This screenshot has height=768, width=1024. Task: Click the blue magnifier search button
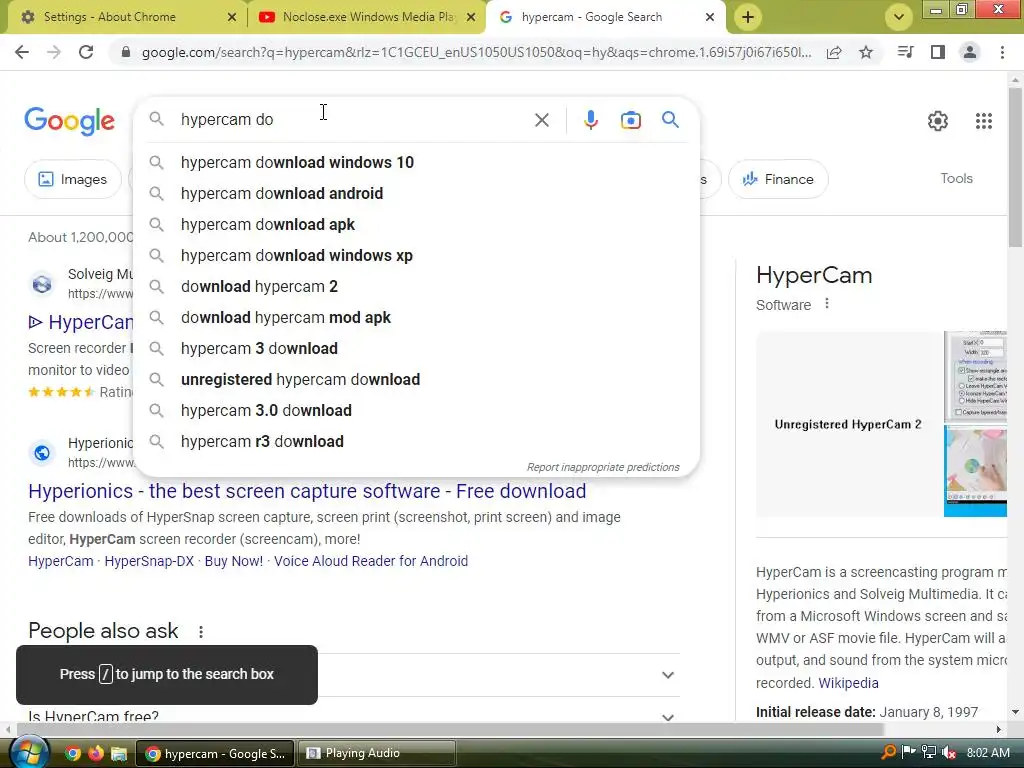tap(670, 120)
